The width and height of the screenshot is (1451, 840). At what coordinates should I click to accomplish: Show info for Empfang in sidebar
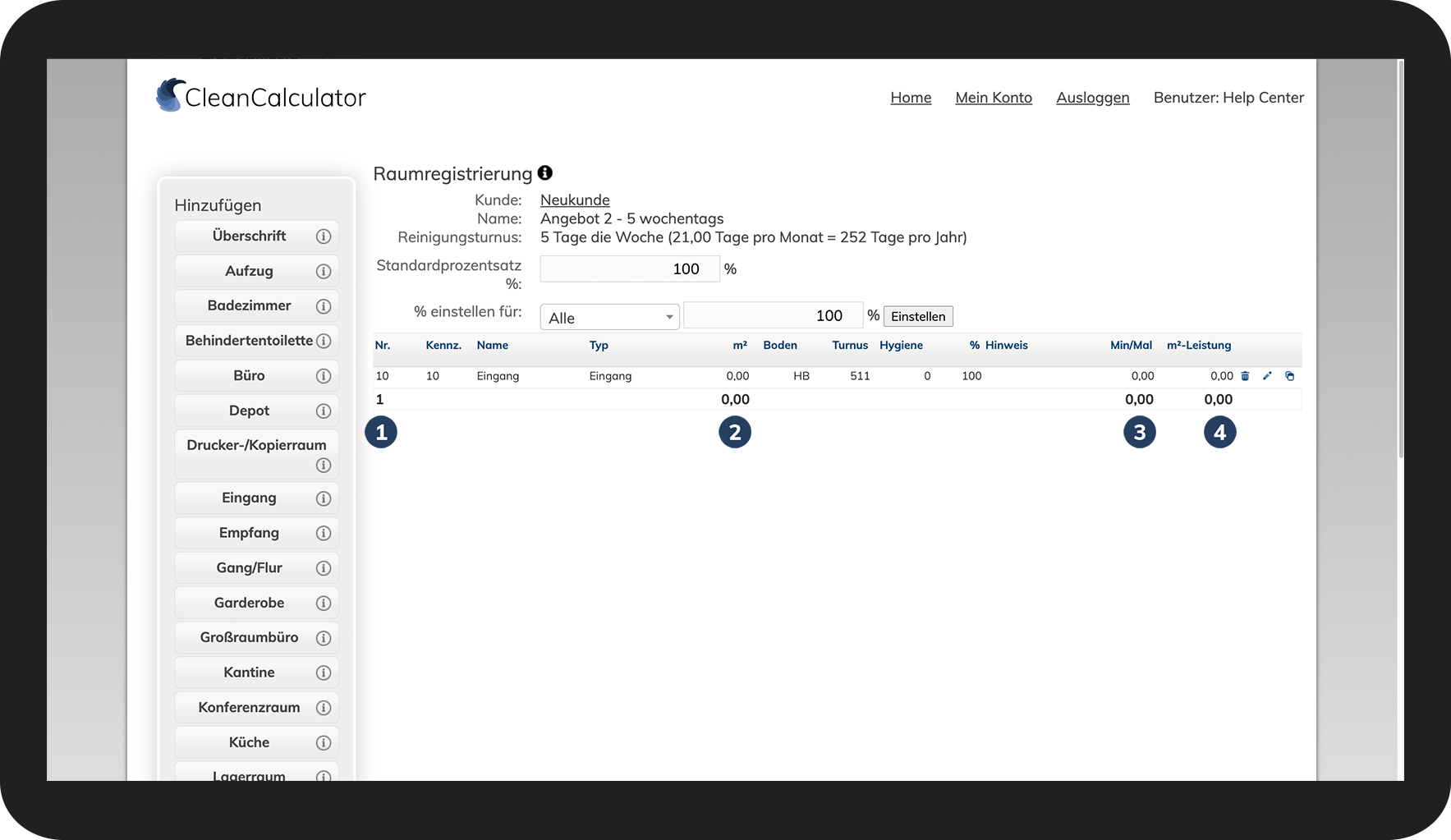tap(324, 533)
